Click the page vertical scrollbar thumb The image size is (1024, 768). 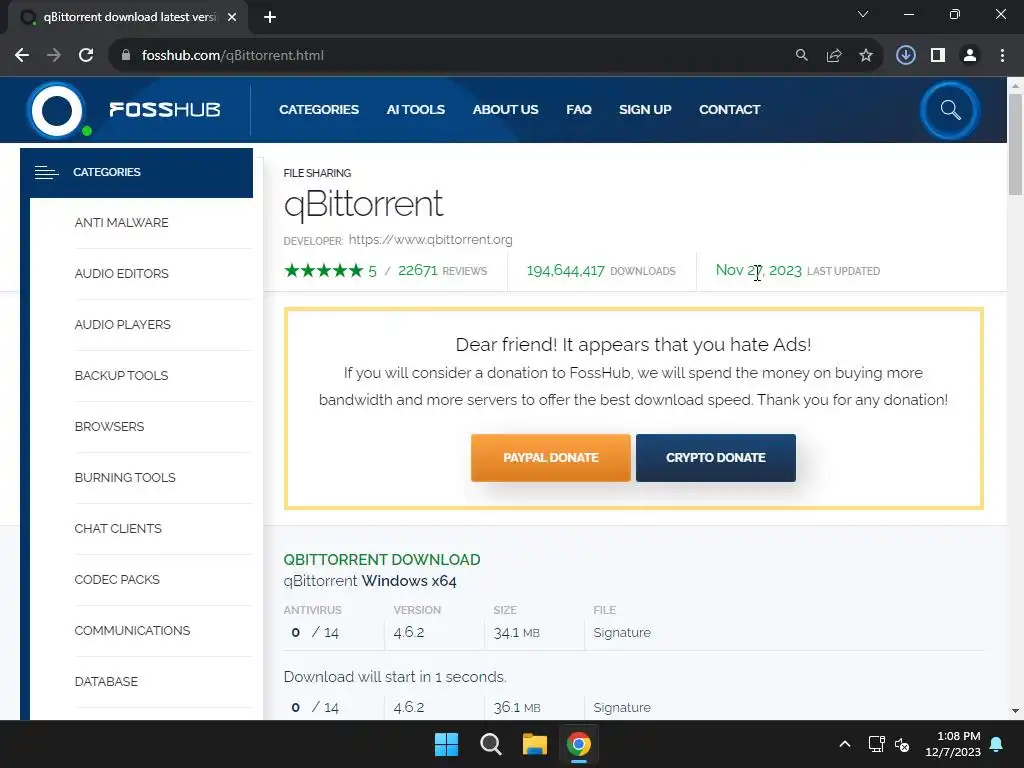[1015, 144]
